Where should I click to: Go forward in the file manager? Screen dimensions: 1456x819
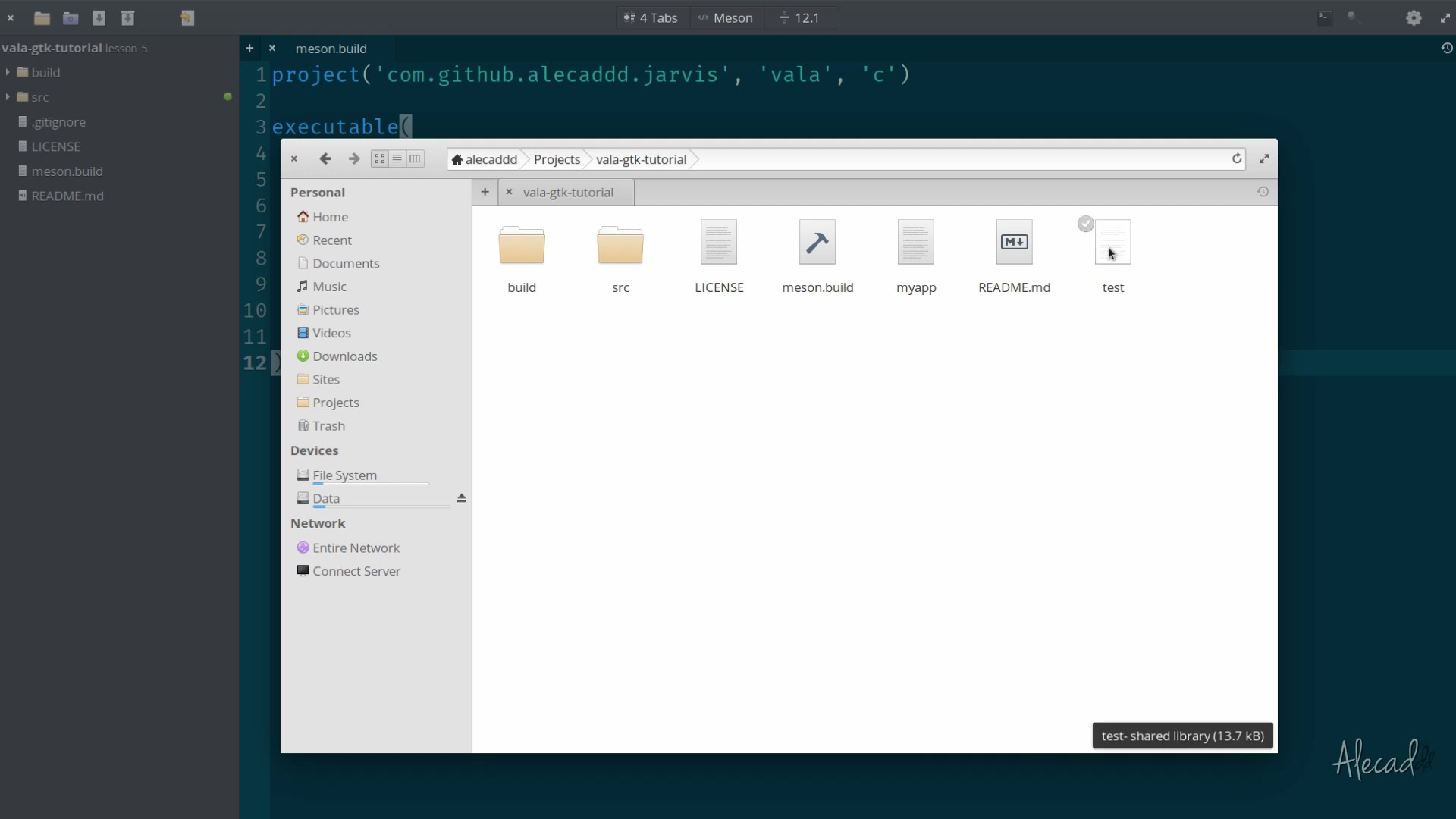click(353, 158)
